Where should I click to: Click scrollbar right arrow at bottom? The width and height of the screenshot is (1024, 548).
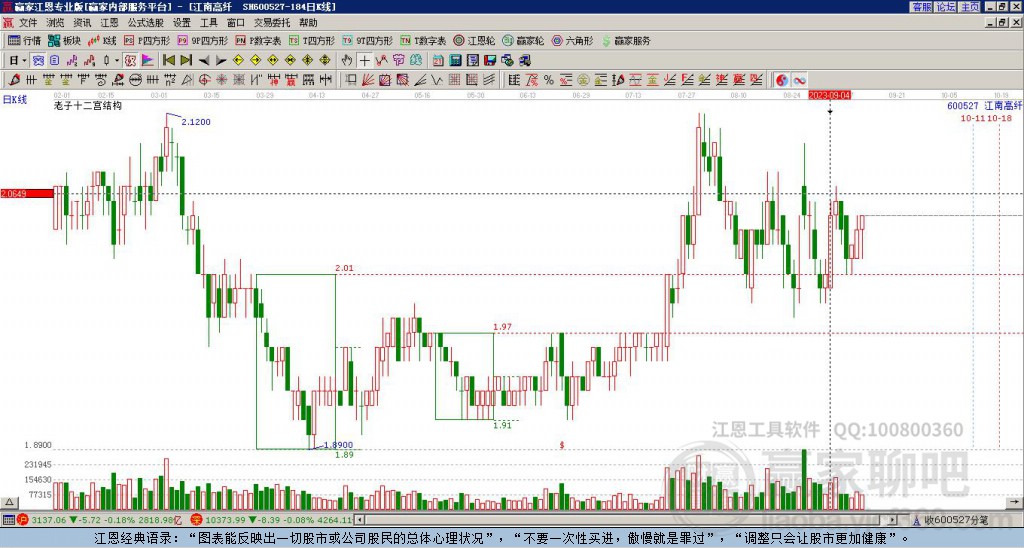[893, 520]
